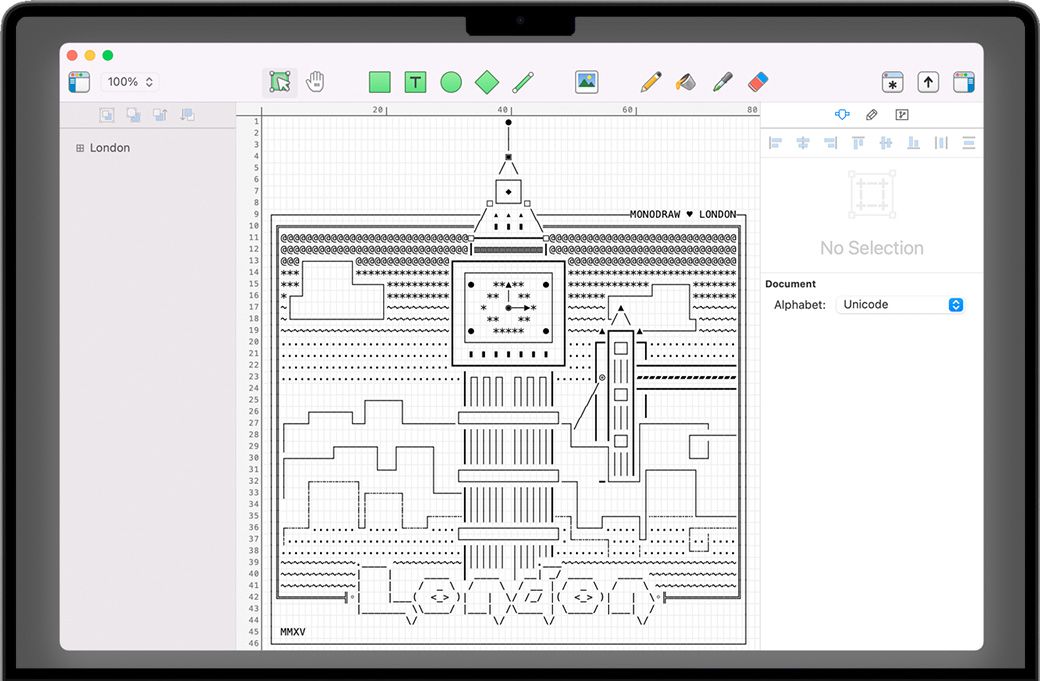Toggle the right inspector panel
This screenshot has width=1040, height=681.
(964, 82)
